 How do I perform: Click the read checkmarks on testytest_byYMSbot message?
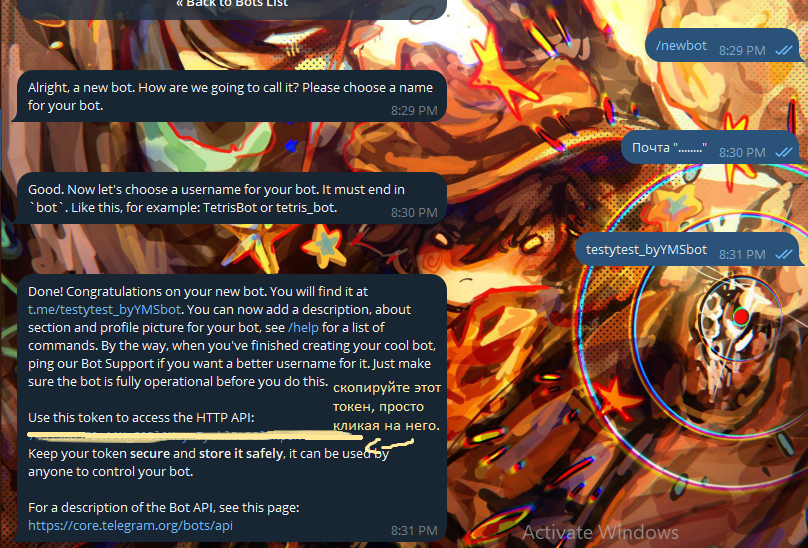point(784,254)
